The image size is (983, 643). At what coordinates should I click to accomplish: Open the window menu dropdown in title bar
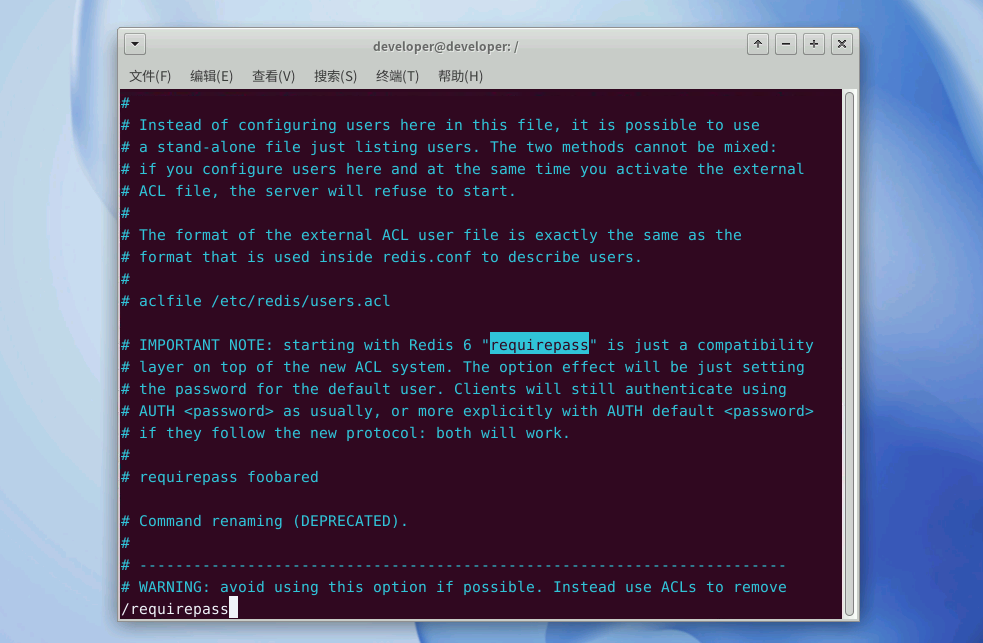pos(136,44)
